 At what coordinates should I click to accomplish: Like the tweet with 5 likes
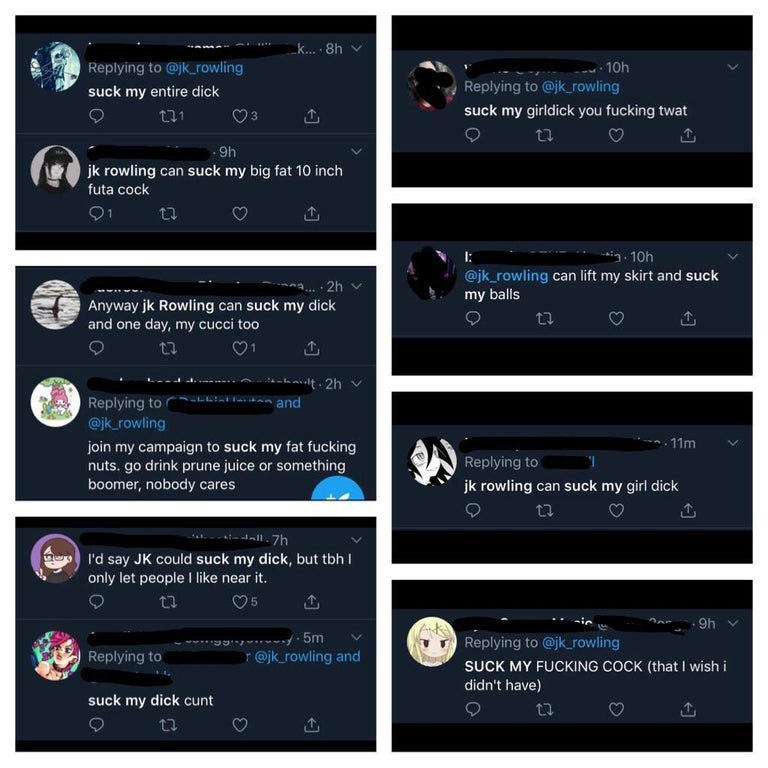(x=240, y=601)
